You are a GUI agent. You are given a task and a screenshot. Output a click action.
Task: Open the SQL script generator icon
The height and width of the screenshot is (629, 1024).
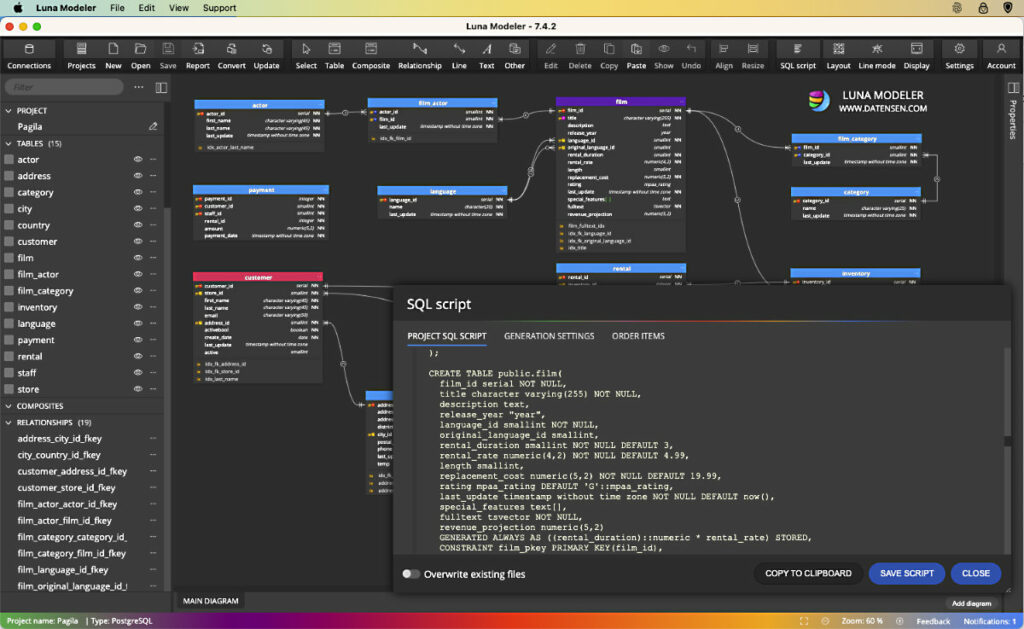(796, 52)
